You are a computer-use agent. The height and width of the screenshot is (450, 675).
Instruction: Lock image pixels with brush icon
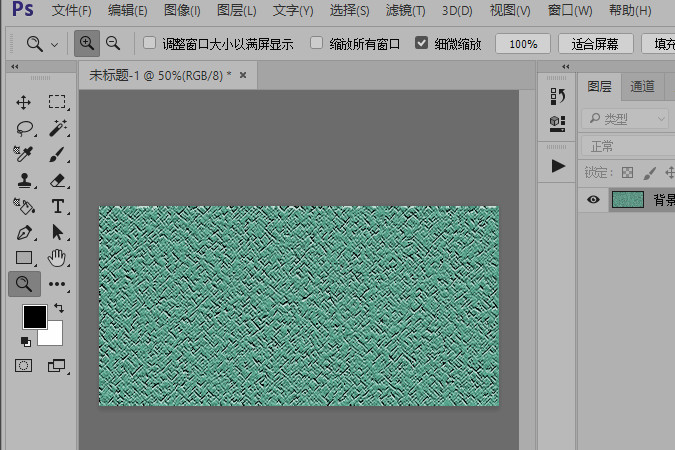click(650, 173)
